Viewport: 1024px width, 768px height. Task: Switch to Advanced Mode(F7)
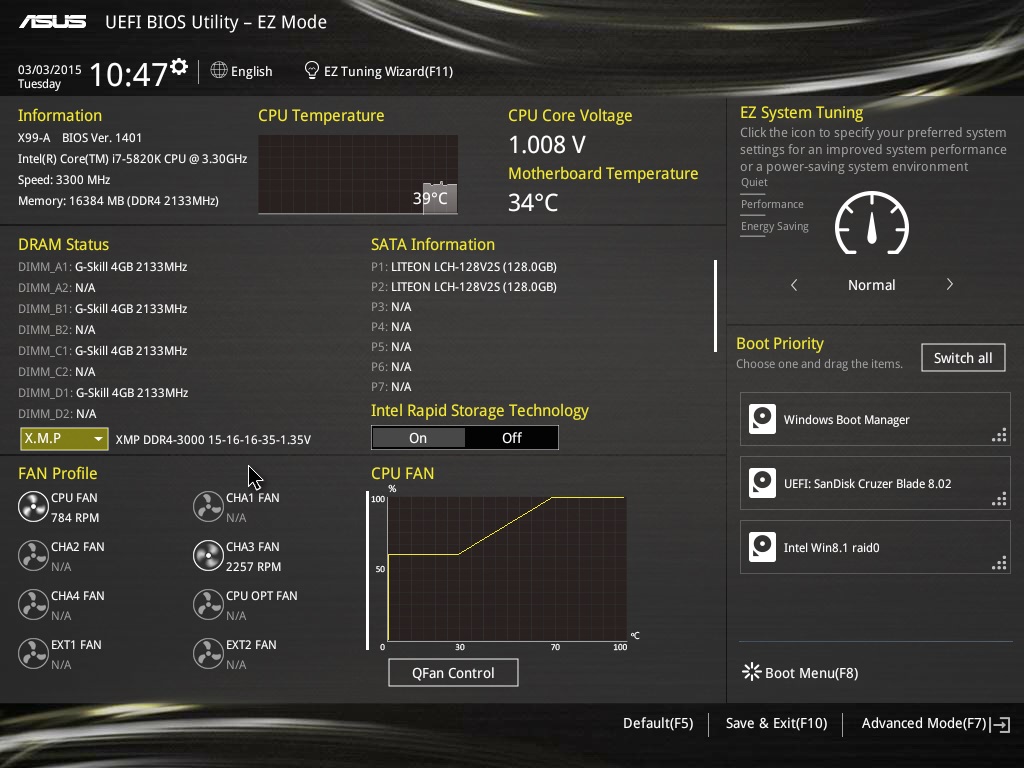tap(923, 724)
